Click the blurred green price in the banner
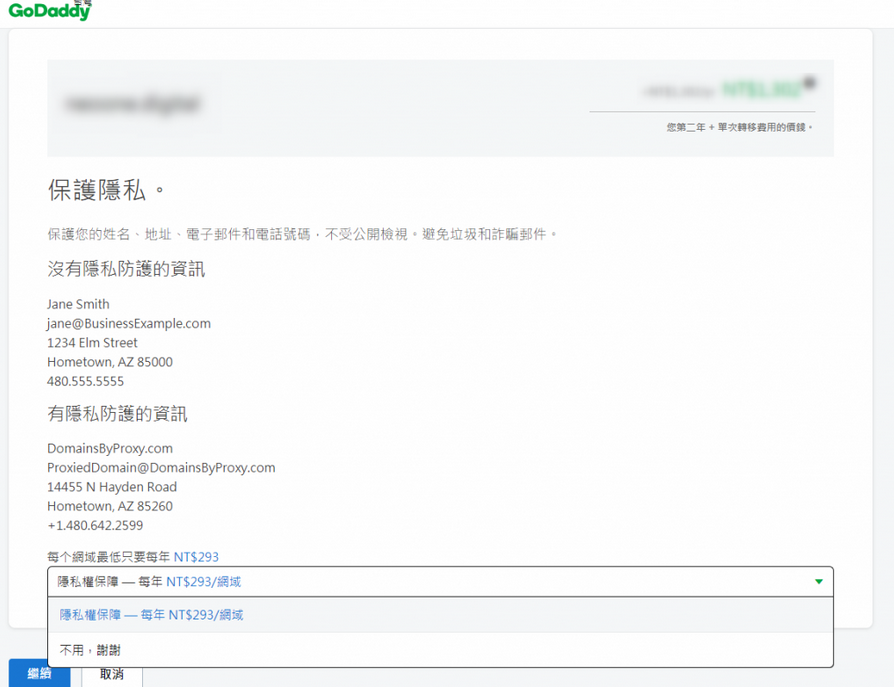 pos(762,91)
